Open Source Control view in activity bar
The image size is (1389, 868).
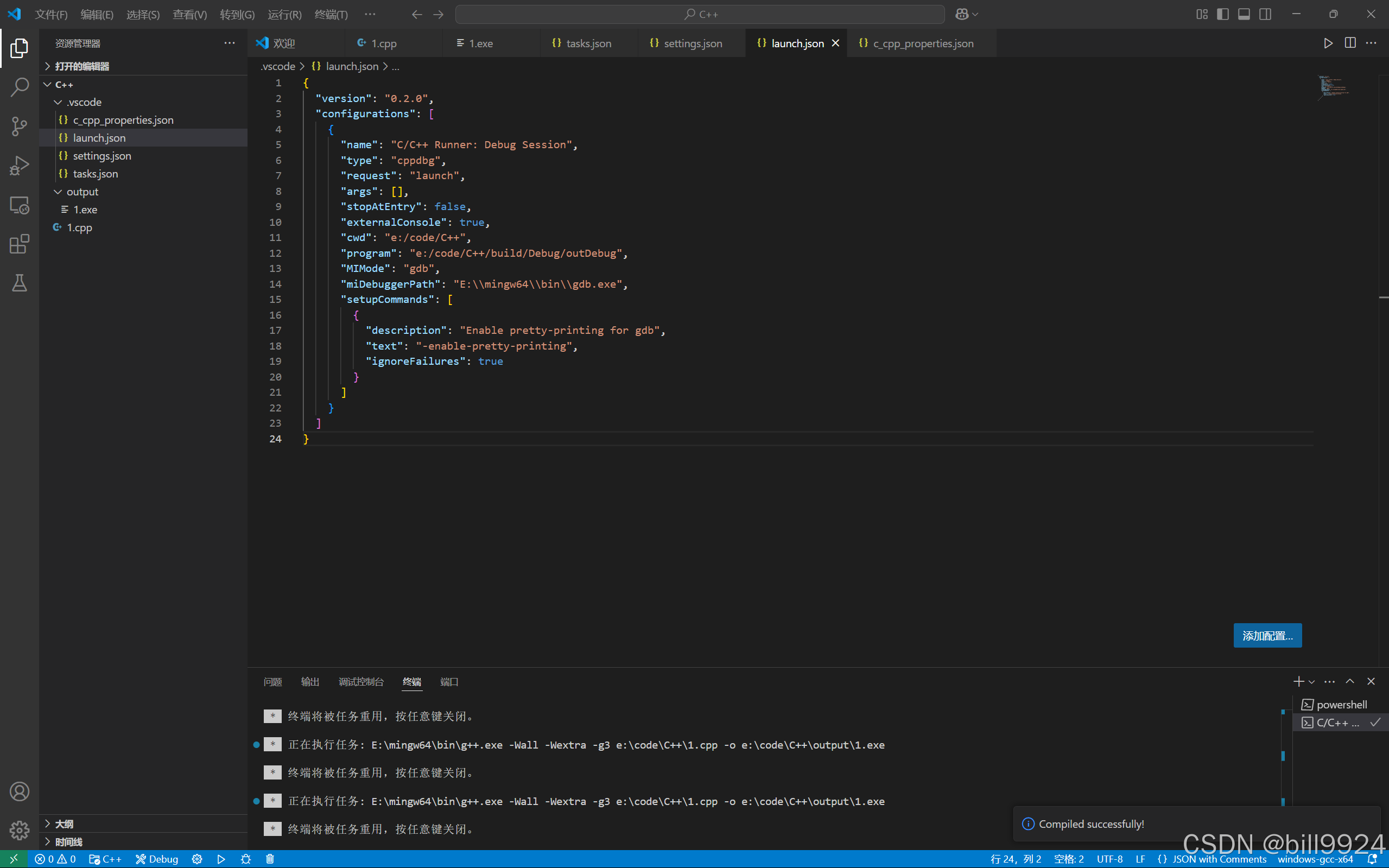20,126
